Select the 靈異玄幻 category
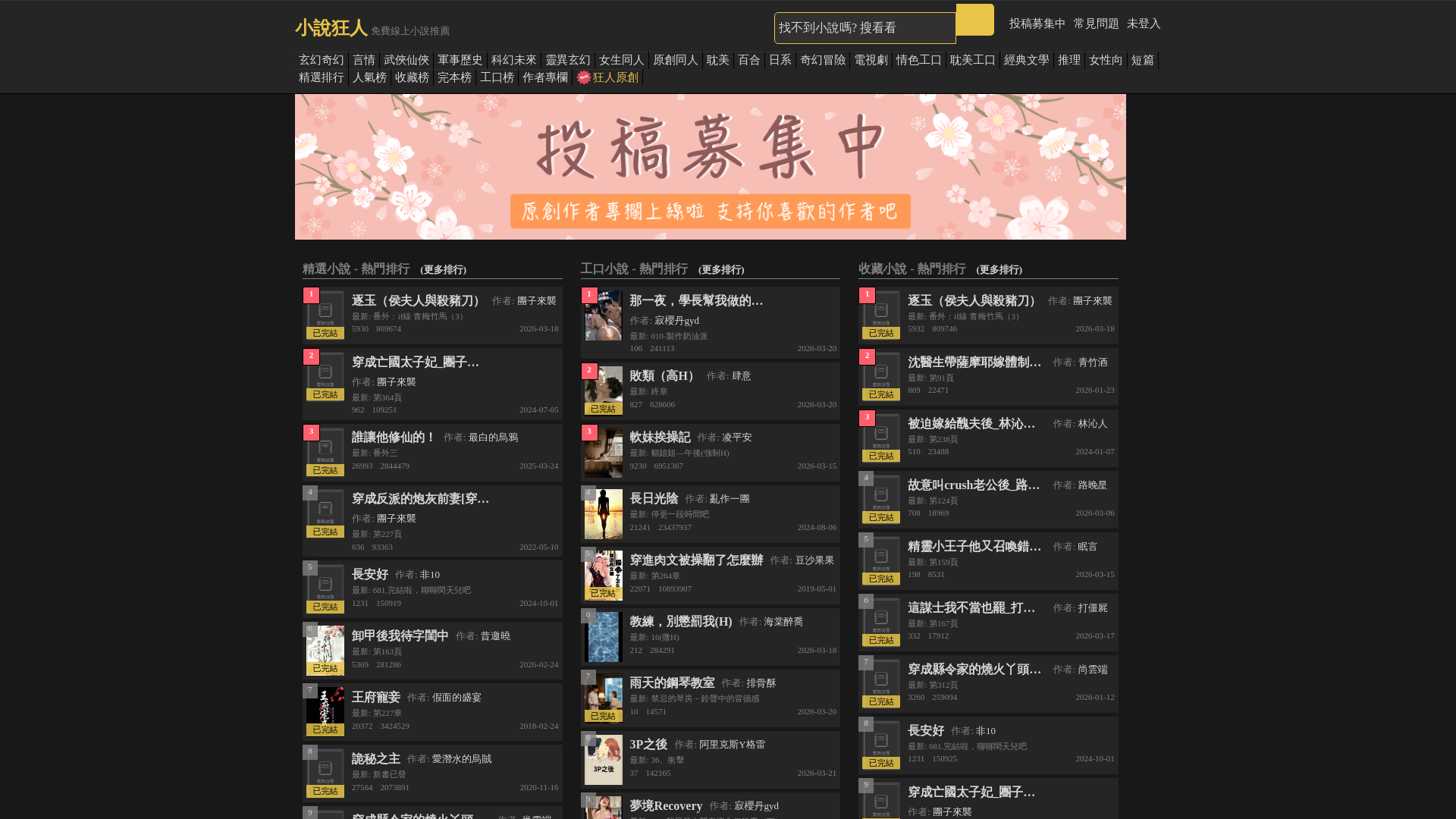This screenshot has width=1456, height=819. pos(568,60)
